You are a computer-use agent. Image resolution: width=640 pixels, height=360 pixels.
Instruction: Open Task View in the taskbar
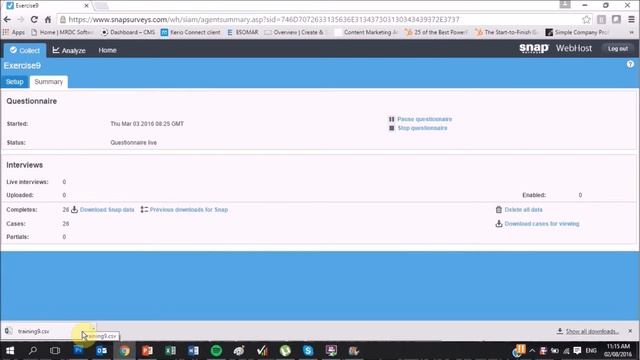tap(55, 351)
